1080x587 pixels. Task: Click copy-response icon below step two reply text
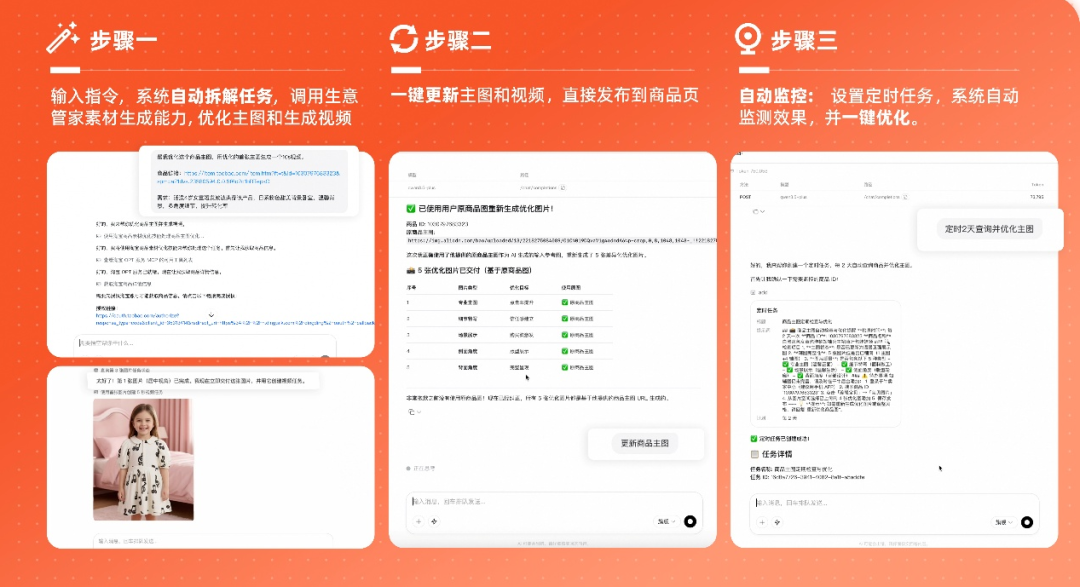[x=411, y=412]
